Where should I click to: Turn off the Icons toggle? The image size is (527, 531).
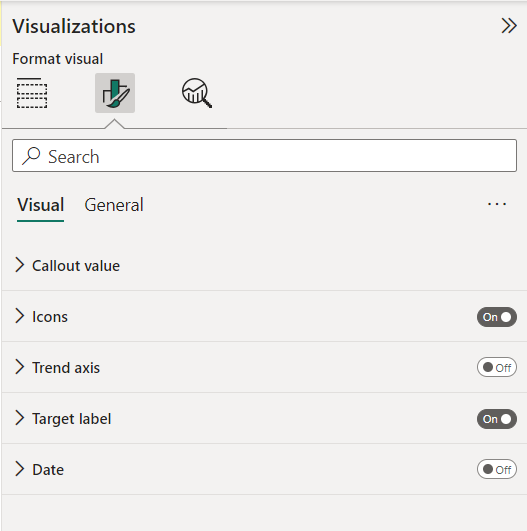point(497,317)
